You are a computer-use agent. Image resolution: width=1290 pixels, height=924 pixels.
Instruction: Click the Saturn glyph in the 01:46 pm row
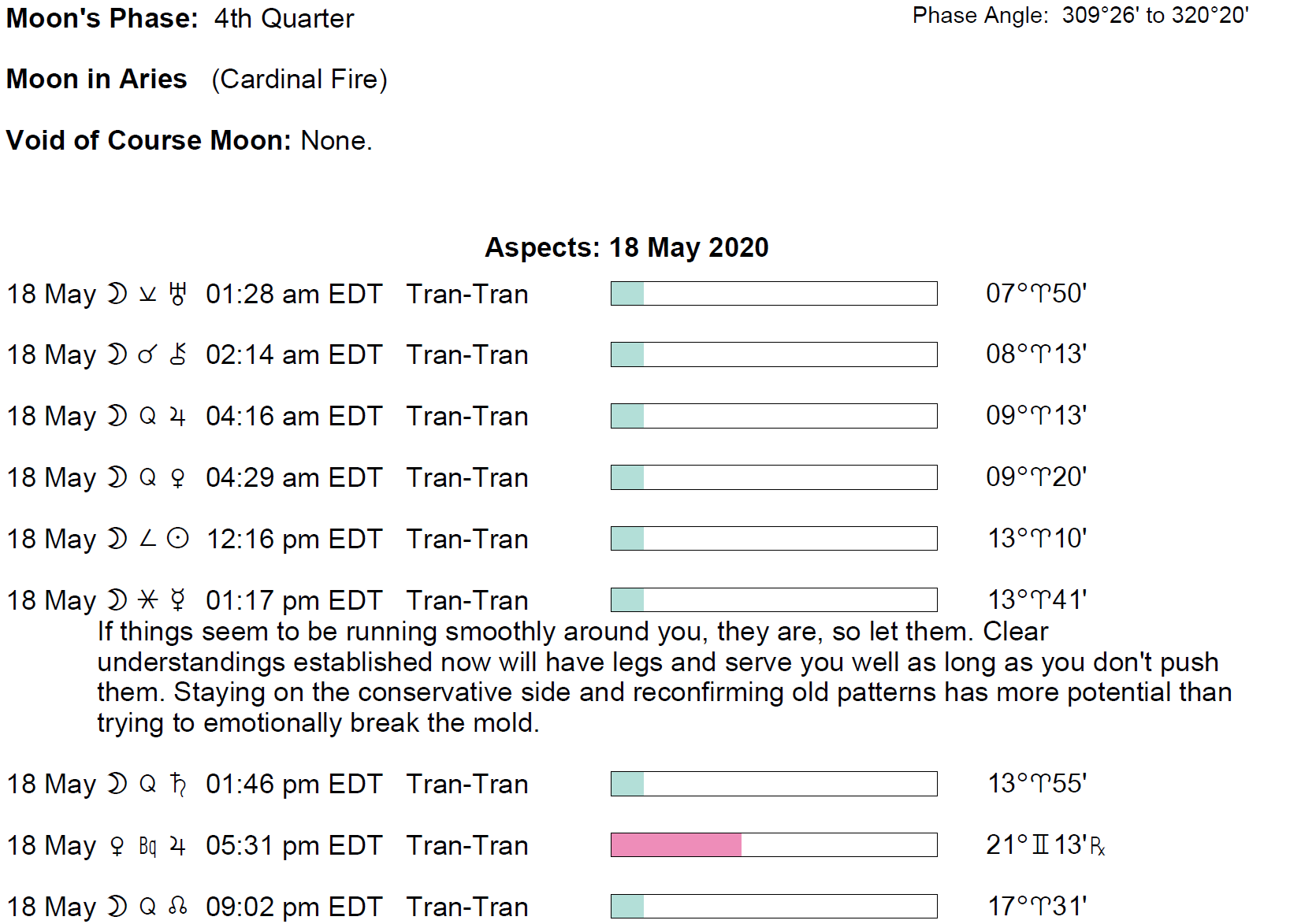click(178, 785)
